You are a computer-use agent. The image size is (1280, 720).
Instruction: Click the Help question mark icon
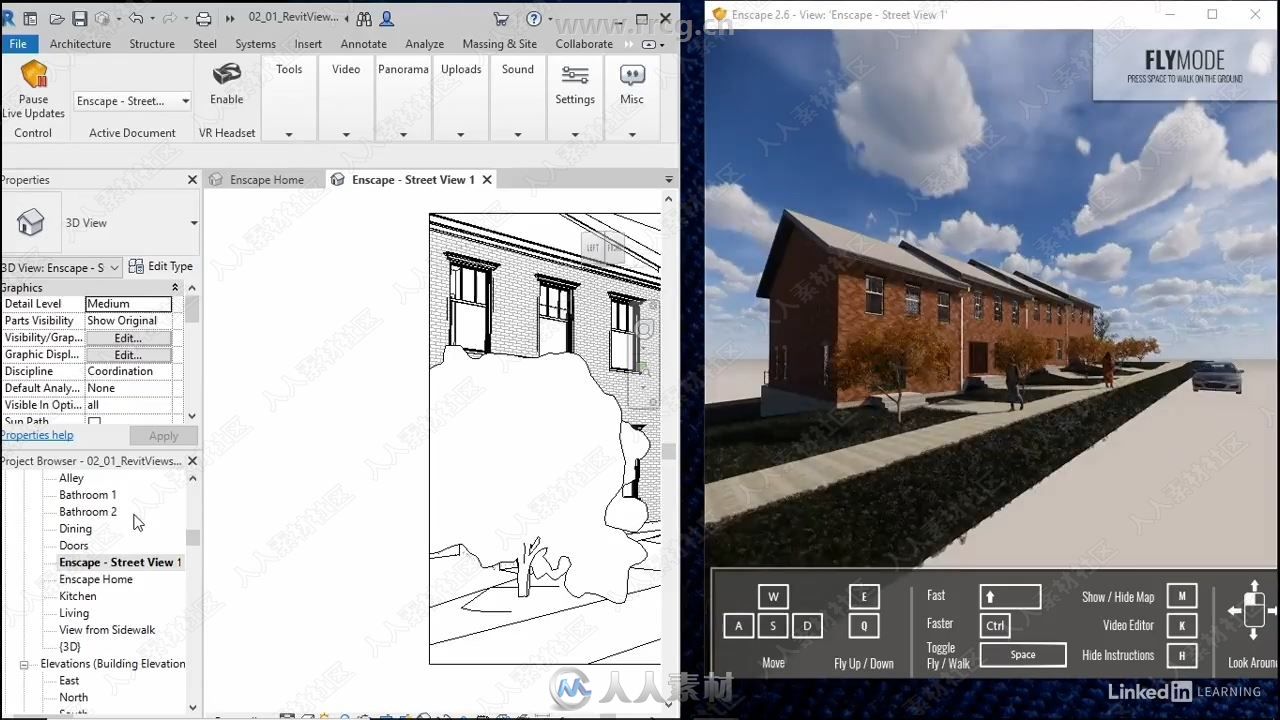tap(534, 18)
